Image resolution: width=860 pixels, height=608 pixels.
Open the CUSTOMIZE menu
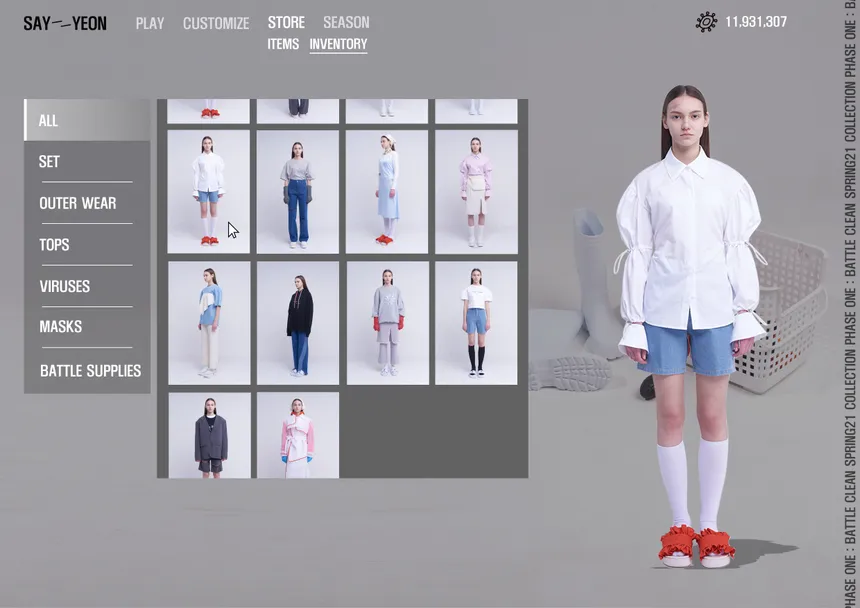pyautogui.click(x=216, y=24)
